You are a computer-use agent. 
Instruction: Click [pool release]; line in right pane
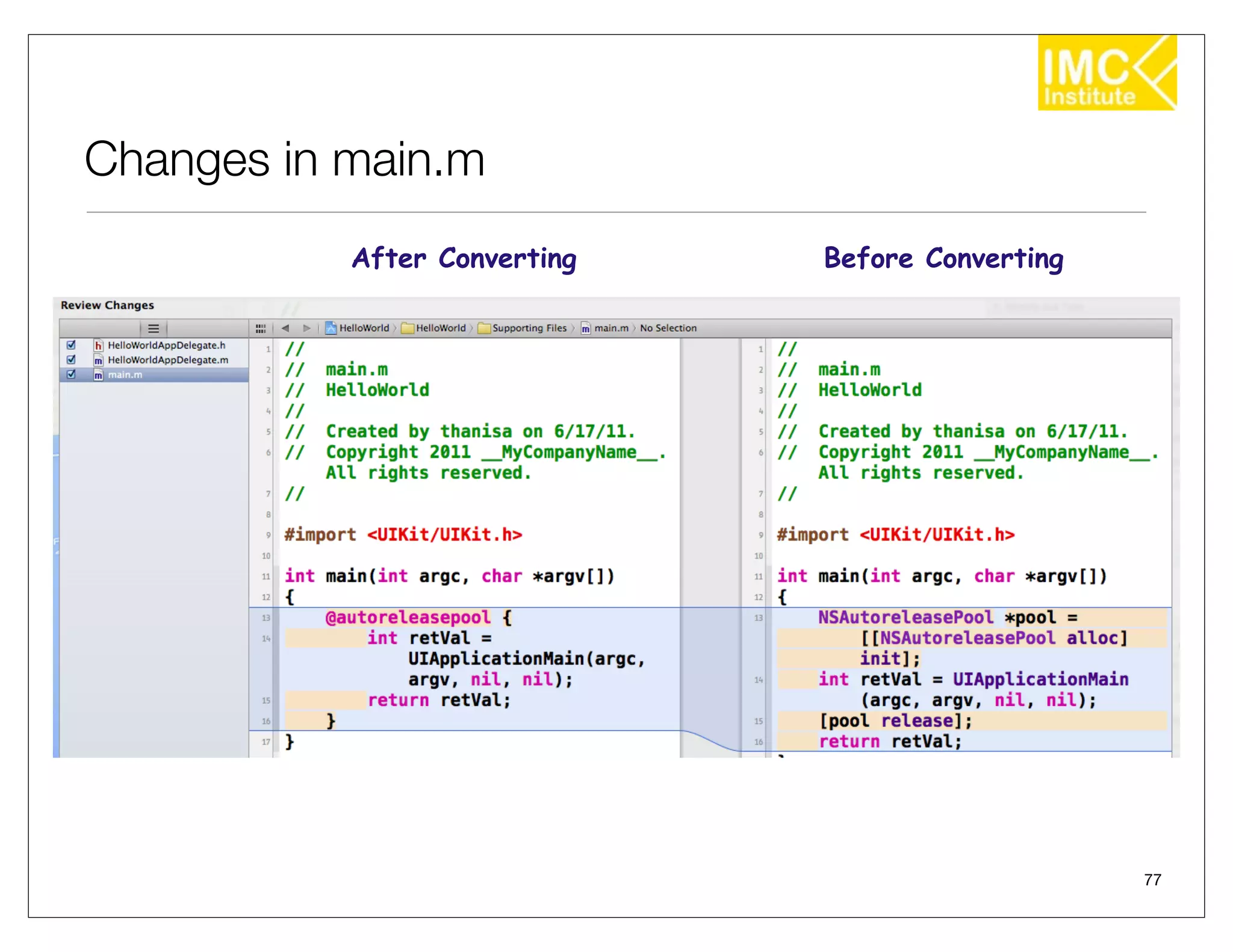tap(895, 721)
